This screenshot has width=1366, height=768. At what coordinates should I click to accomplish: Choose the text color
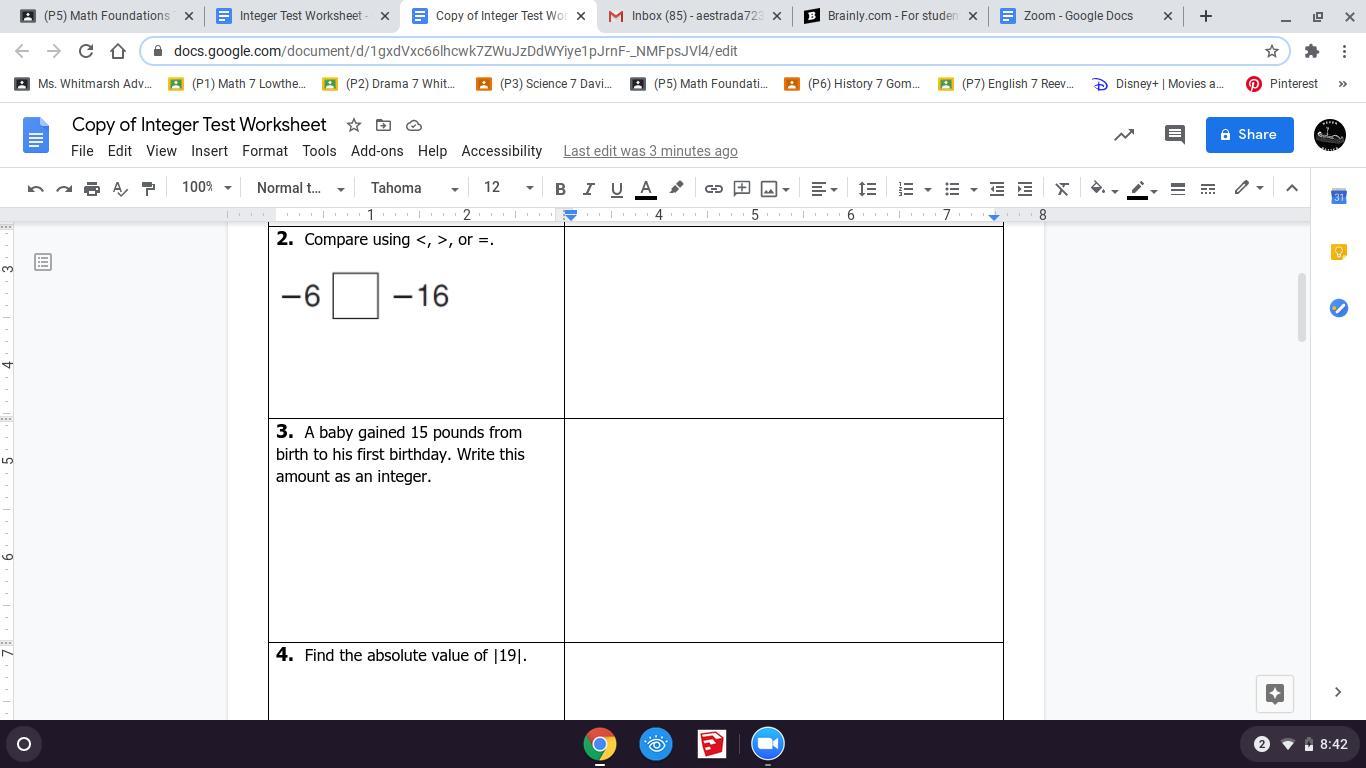coord(646,188)
